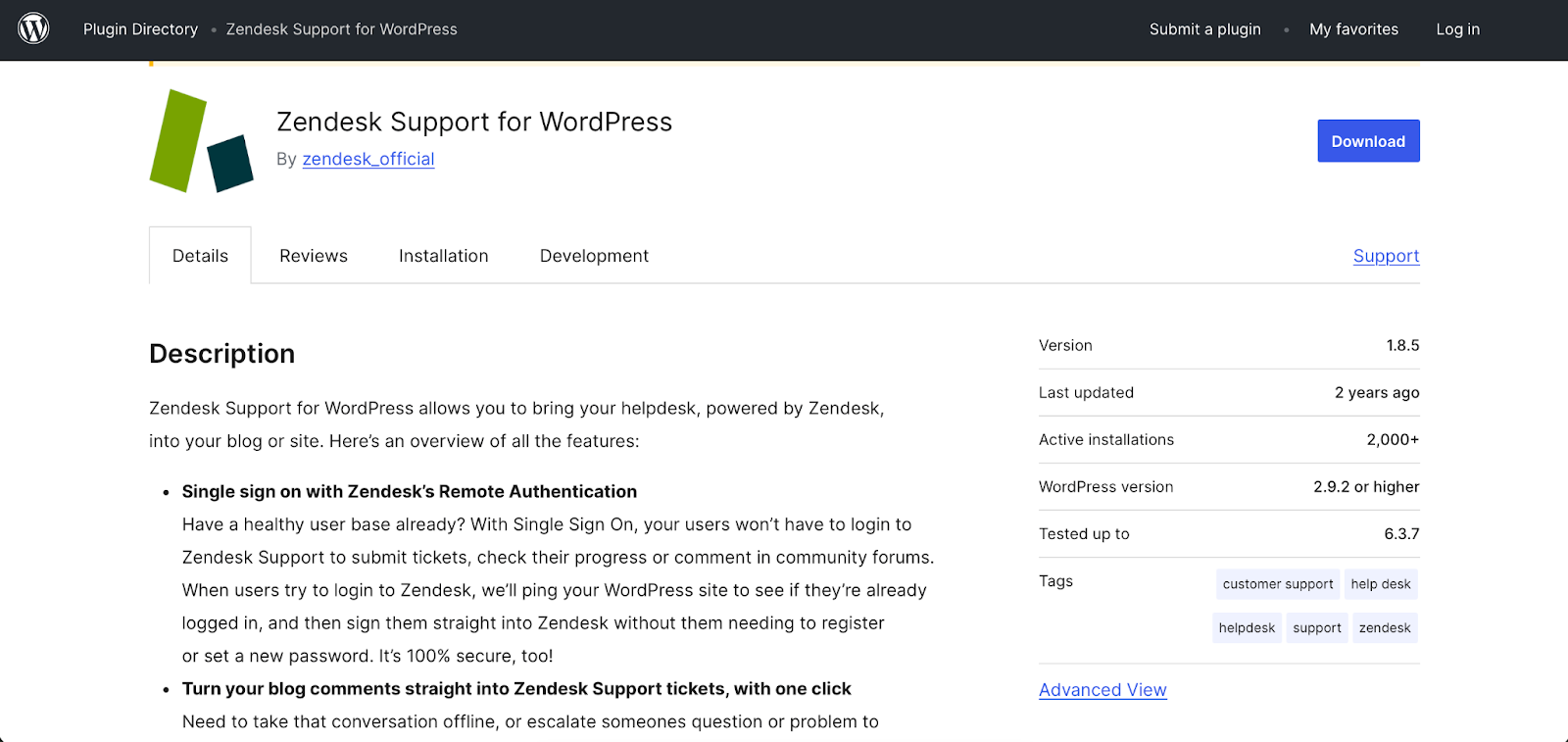Open the Advanced View link
The height and width of the screenshot is (742, 1568).
pos(1102,690)
